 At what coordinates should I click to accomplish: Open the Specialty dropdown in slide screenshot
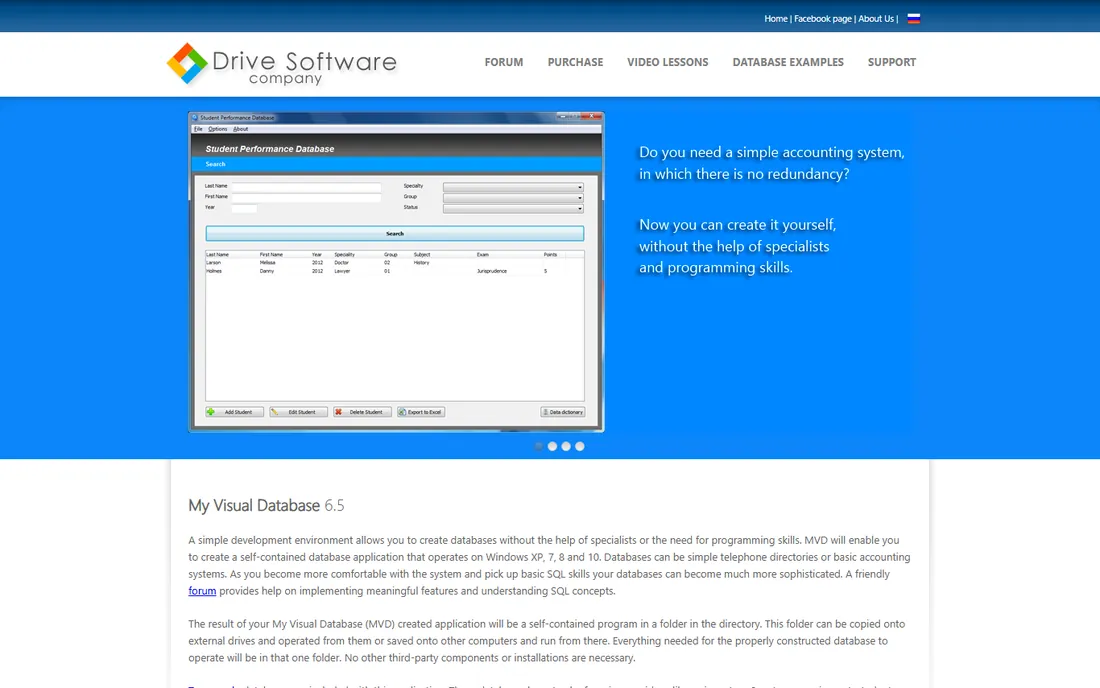(513, 187)
